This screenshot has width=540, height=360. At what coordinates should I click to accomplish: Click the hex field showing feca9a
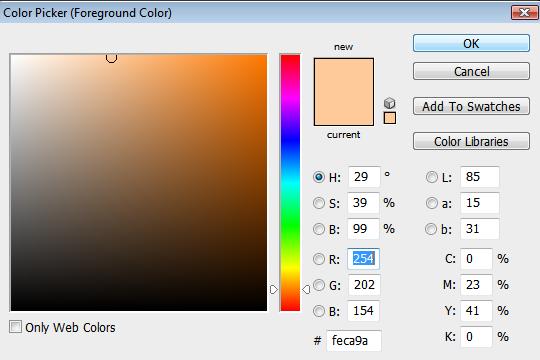click(354, 341)
